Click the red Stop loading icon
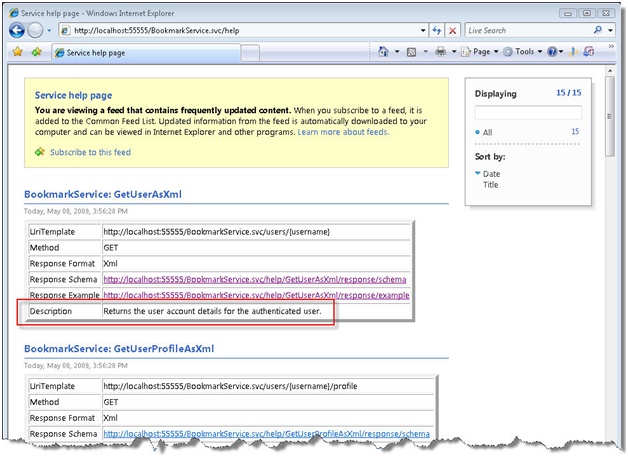The width and height of the screenshot is (628, 459). pyautogui.click(x=453, y=30)
